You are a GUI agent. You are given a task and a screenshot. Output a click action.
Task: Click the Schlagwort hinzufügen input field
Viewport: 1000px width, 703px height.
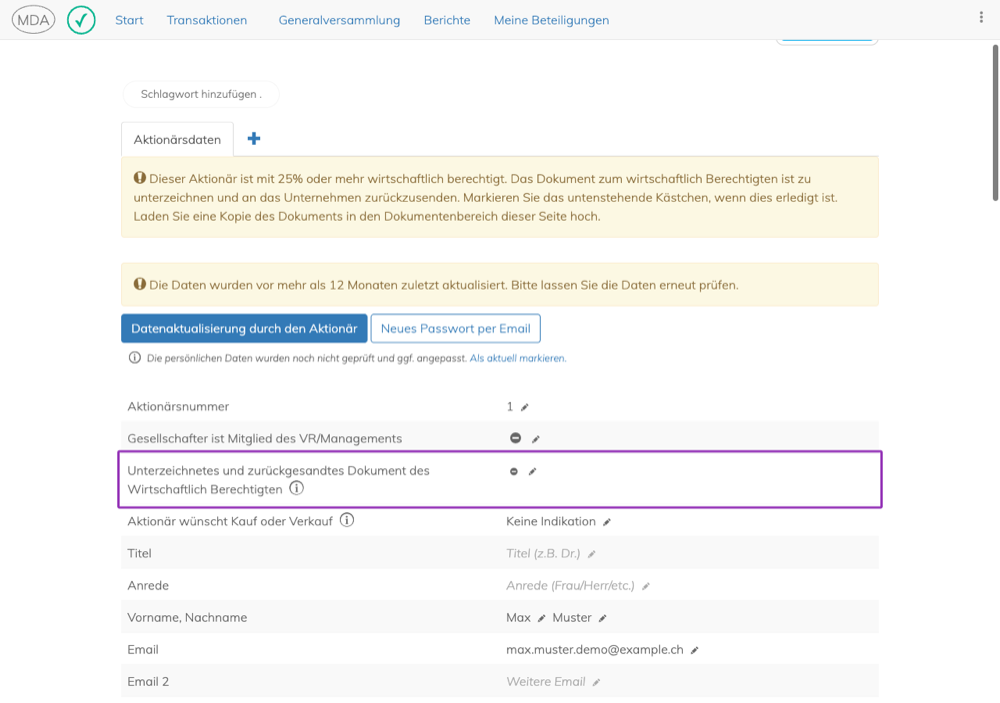(x=201, y=94)
